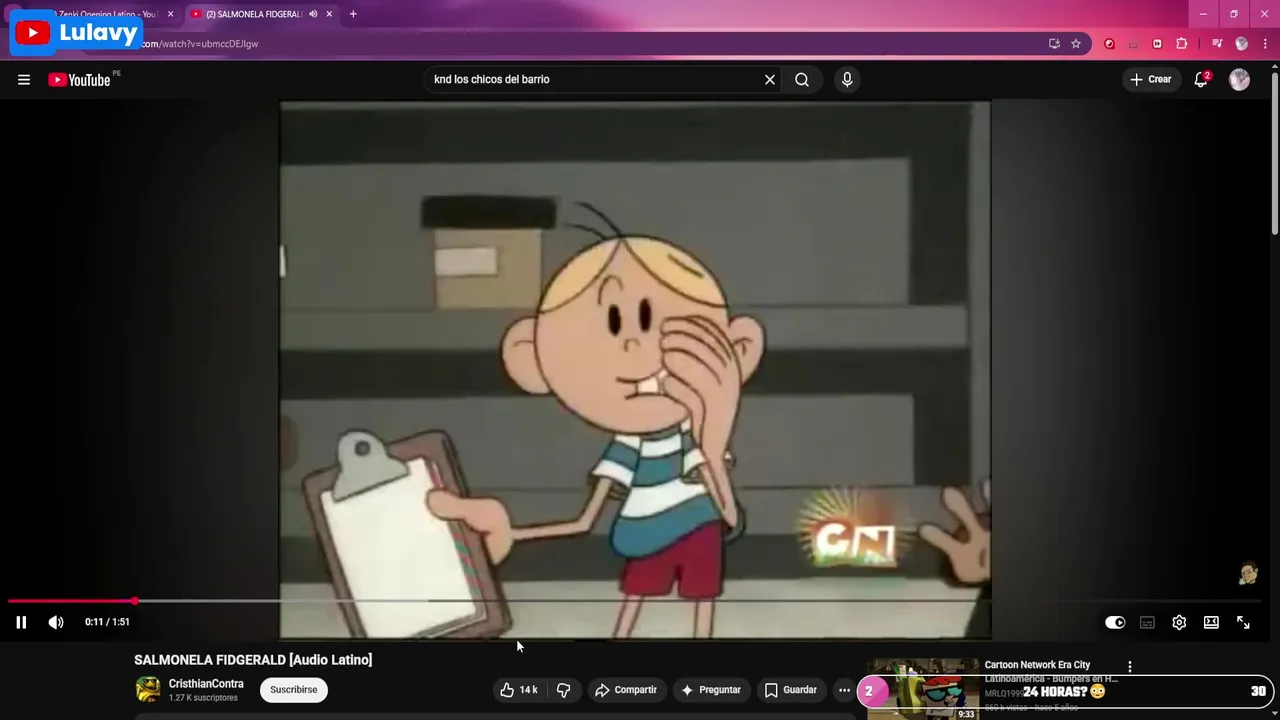Open more actions ellipsis below video
This screenshot has height=720, width=1280.
coord(844,690)
